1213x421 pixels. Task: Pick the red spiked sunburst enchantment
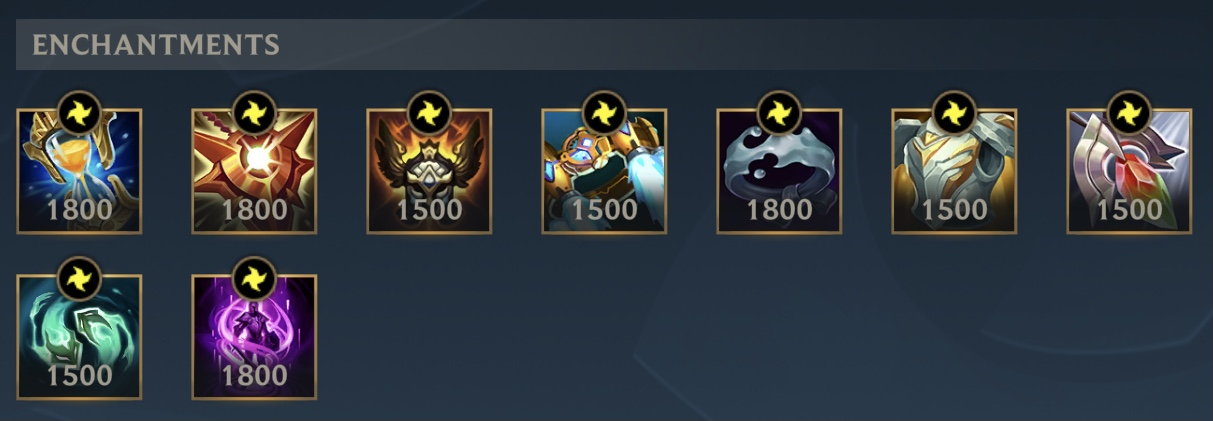[254, 171]
